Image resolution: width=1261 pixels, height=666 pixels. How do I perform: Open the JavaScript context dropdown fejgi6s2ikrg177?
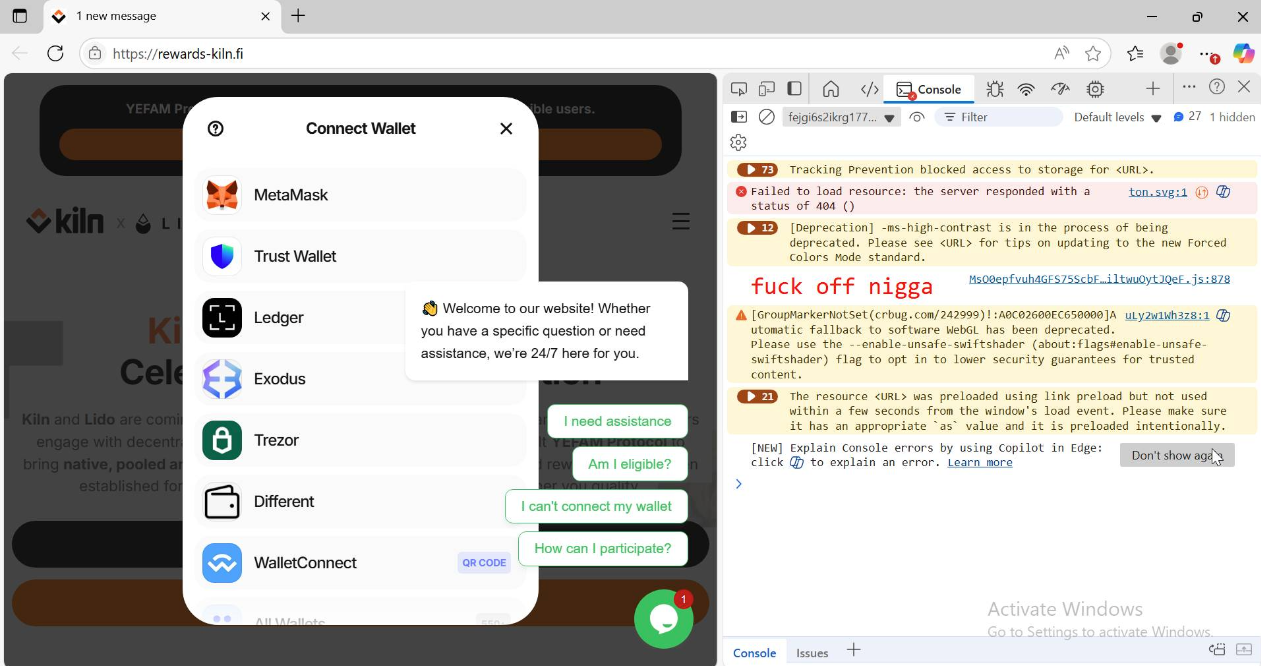click(x=841, y=117)
